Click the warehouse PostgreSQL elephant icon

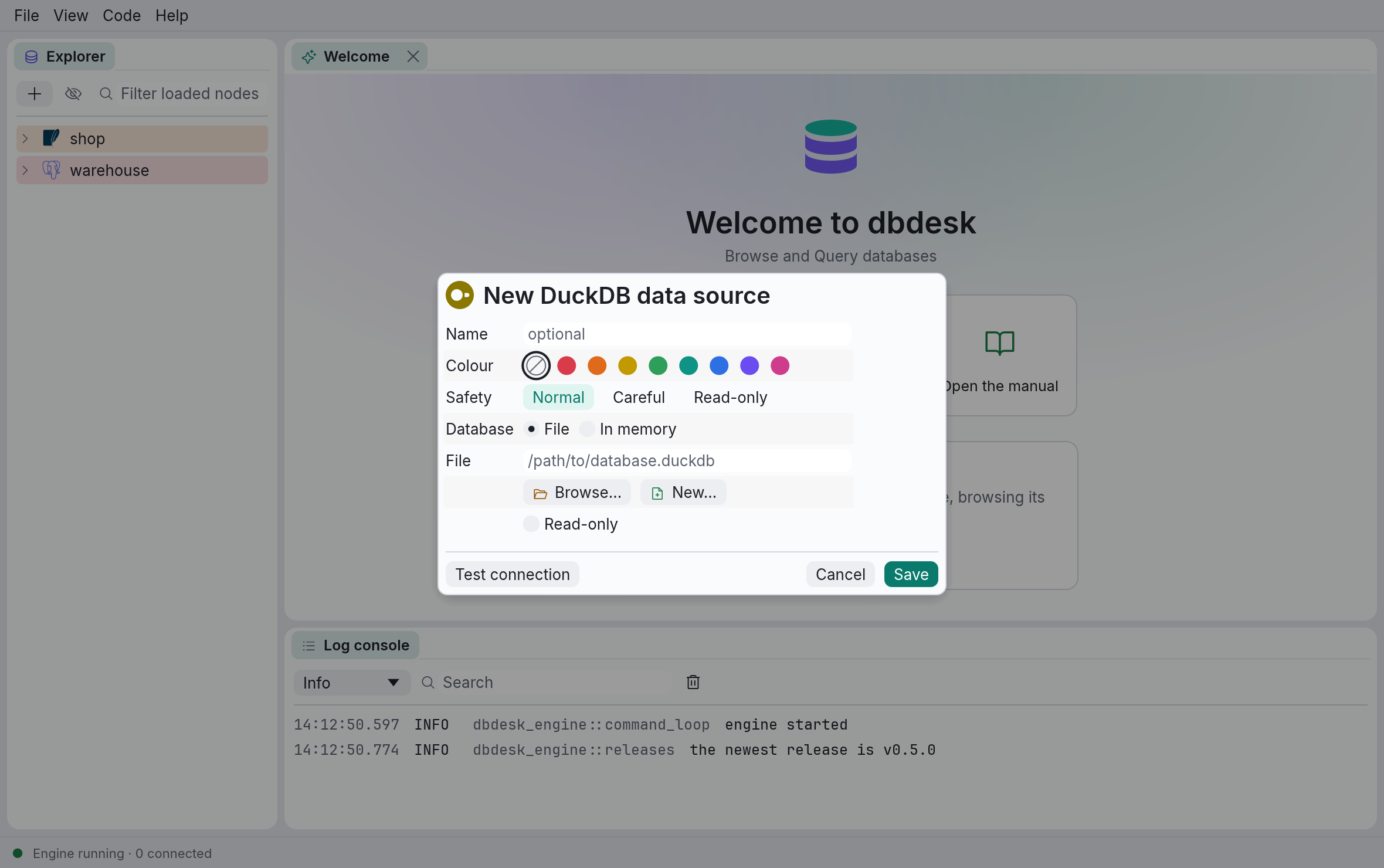51,170
